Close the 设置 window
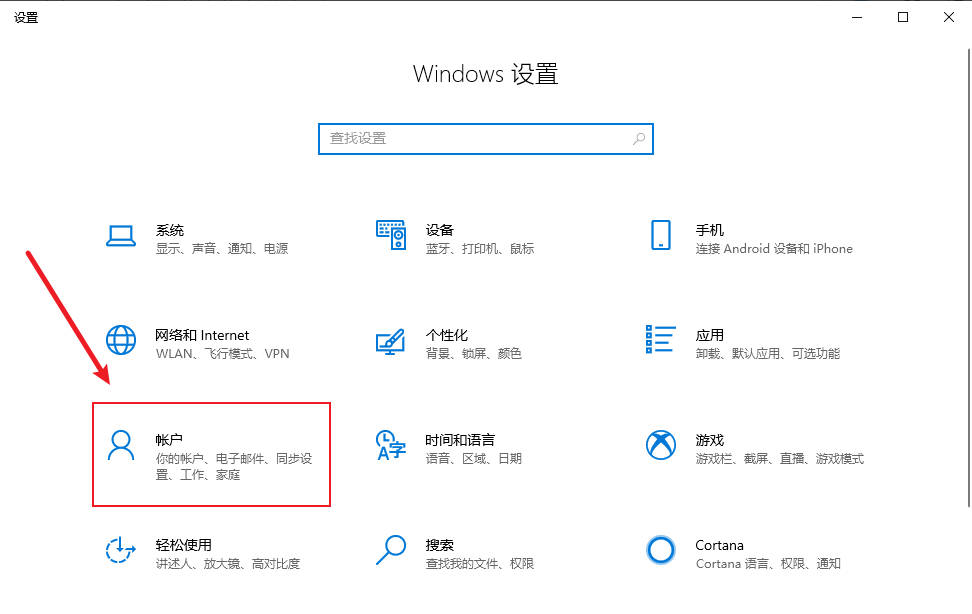Image resolution: width=972 pixels, height=614 pixels. (x=949, y=17)
